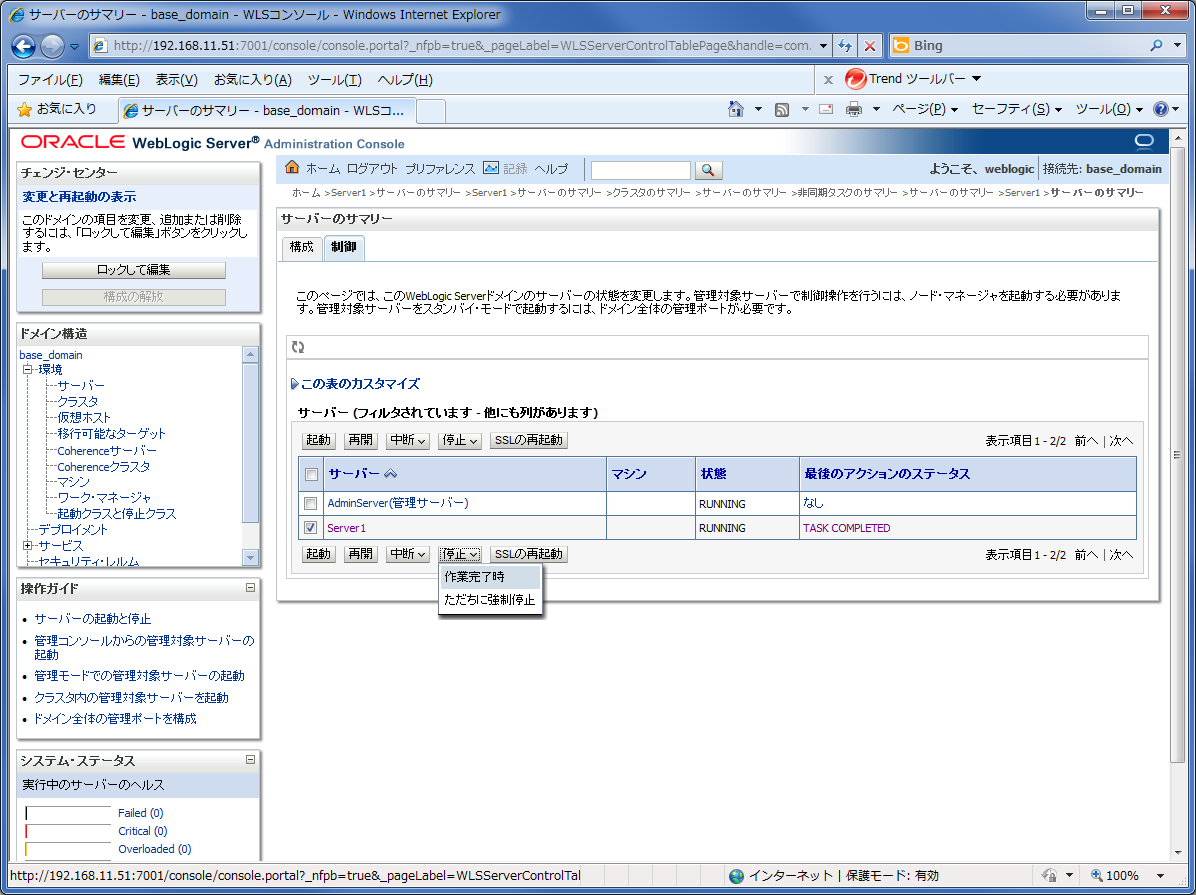Viewport: 1196px width, 895px height.
Task: Click the lower SSLの再起動 button
Action: tap(529, 554)
